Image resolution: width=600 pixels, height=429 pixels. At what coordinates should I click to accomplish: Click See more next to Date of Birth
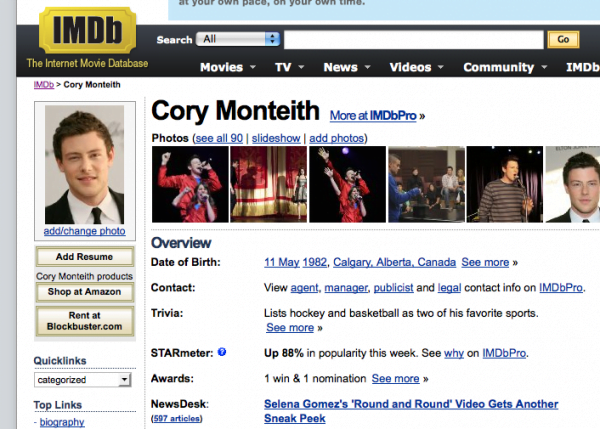(x=485, y=262)
